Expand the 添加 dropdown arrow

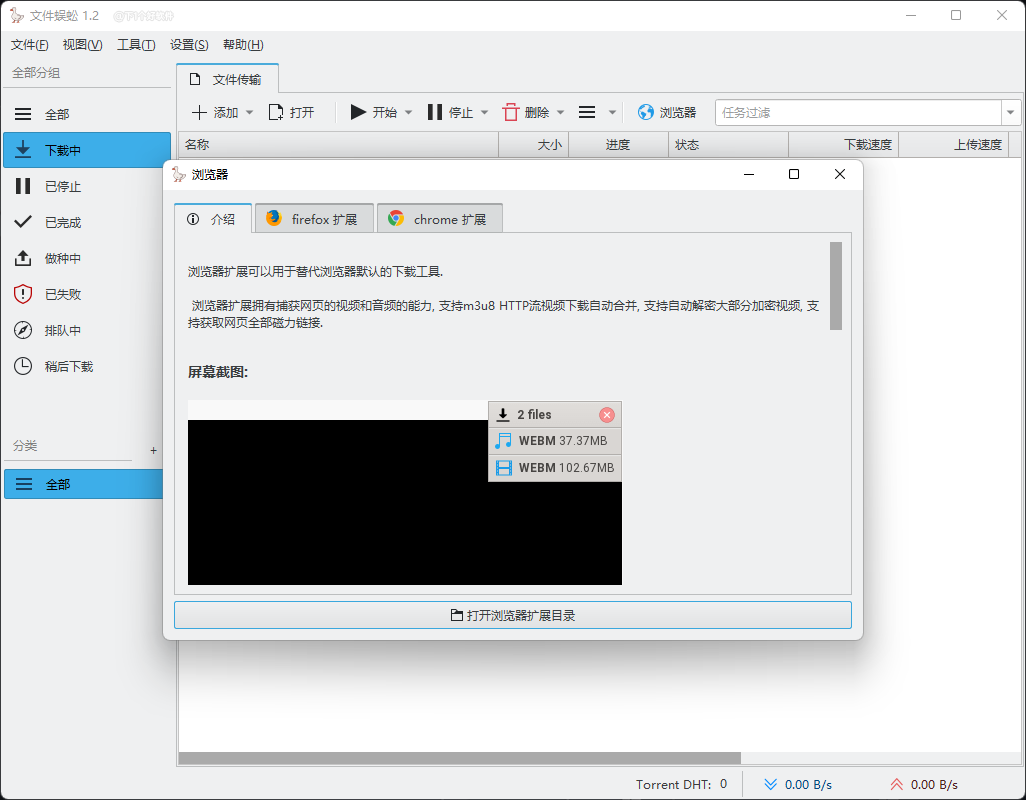[249, 113]
